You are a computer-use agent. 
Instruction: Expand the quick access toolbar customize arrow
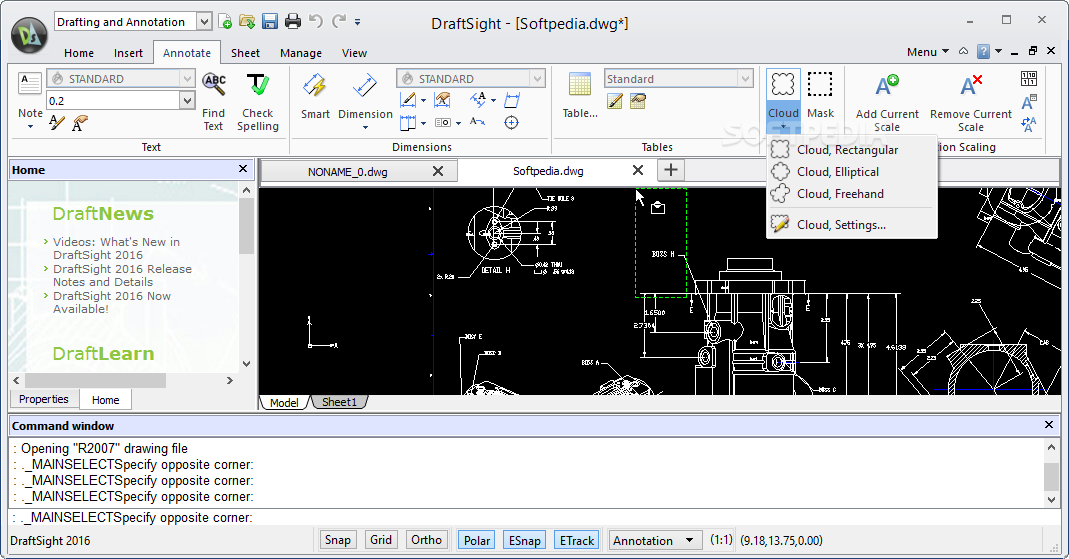pyautogui.click(x=358, y=22)
